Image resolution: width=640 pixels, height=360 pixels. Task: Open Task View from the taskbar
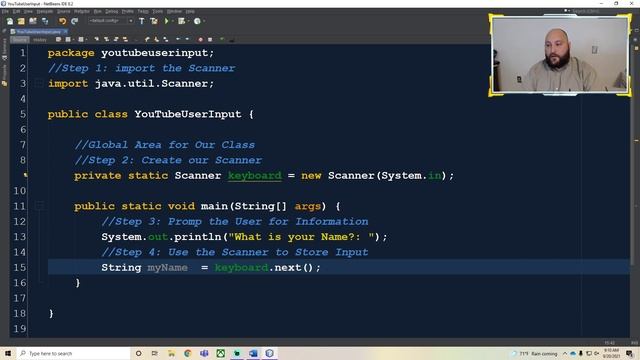(155, 353)
